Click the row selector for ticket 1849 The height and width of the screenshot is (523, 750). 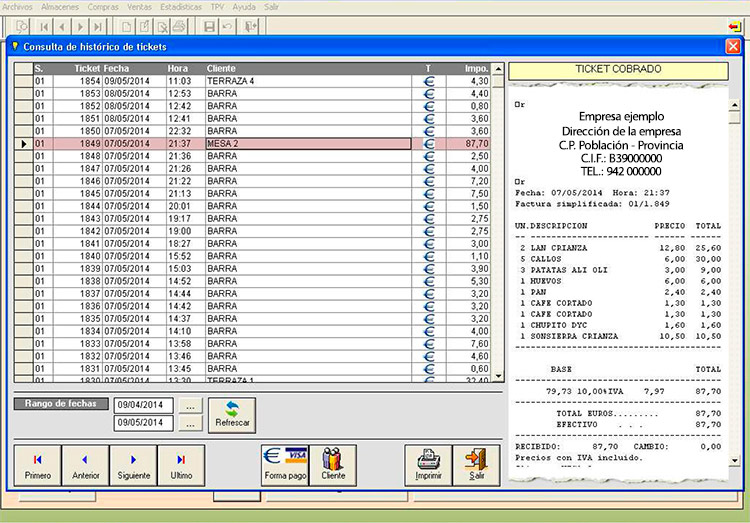(23, 144)
